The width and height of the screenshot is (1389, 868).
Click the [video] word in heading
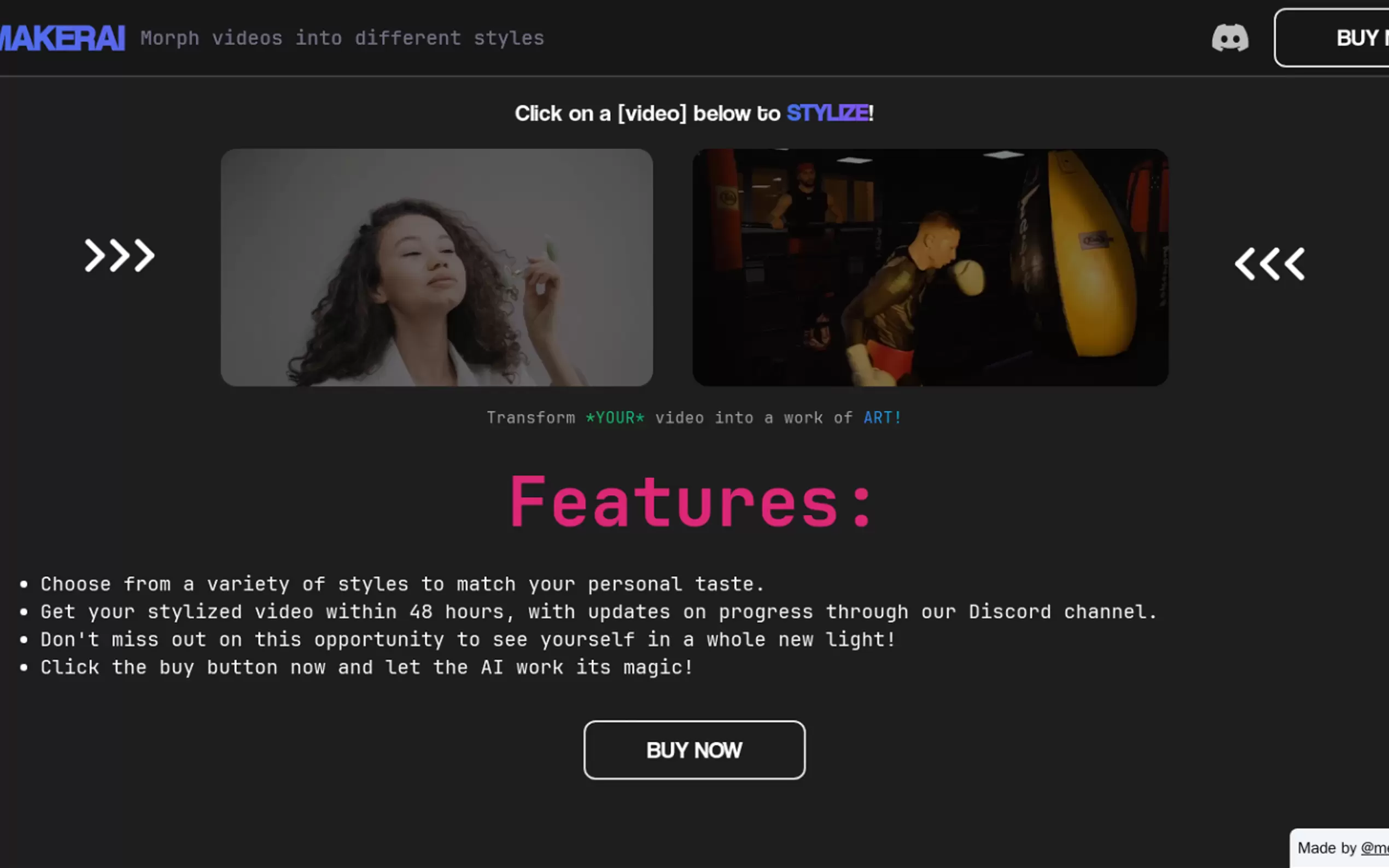point(652,113)
